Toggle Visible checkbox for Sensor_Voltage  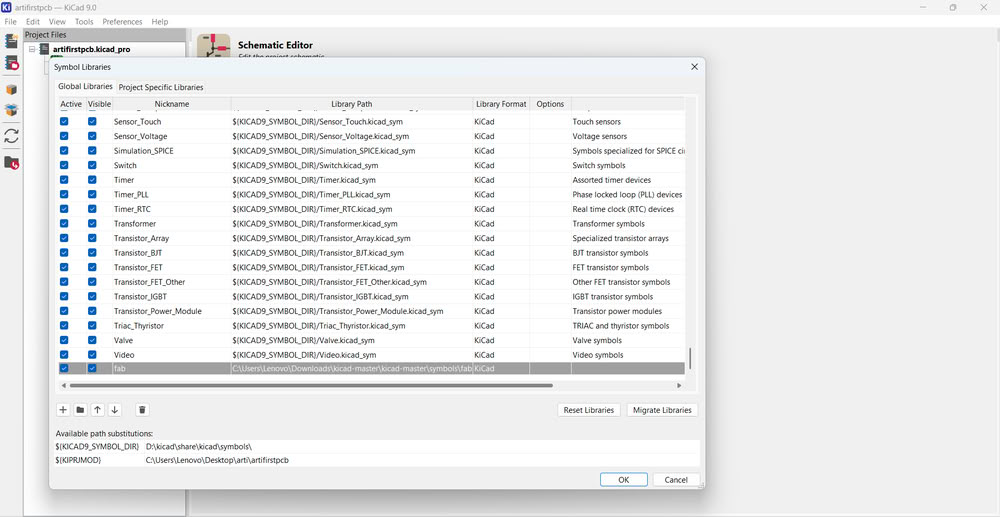(x=92, y=136)
